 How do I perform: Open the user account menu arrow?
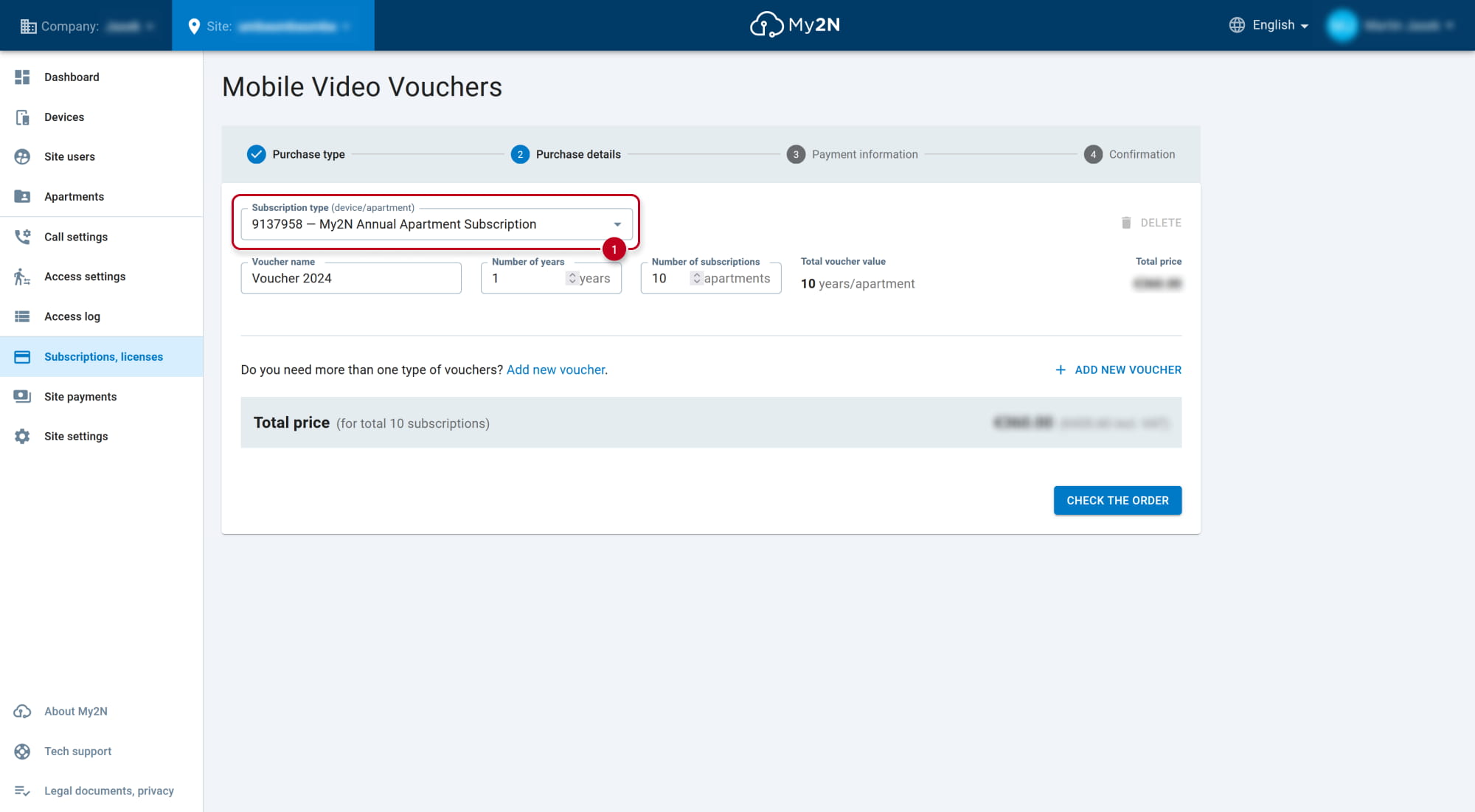point(1449,25)
